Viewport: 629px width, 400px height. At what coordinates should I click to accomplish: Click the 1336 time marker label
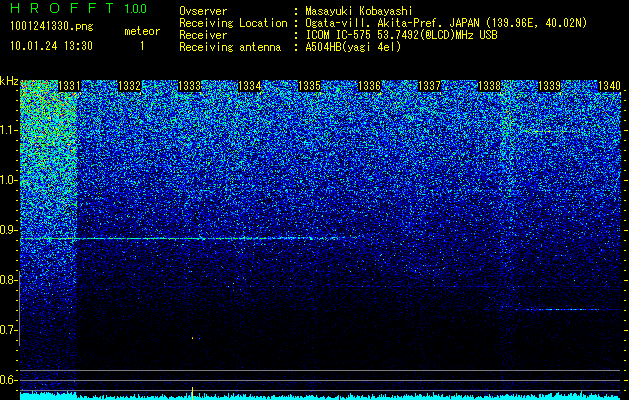click(x=369, y=86)
